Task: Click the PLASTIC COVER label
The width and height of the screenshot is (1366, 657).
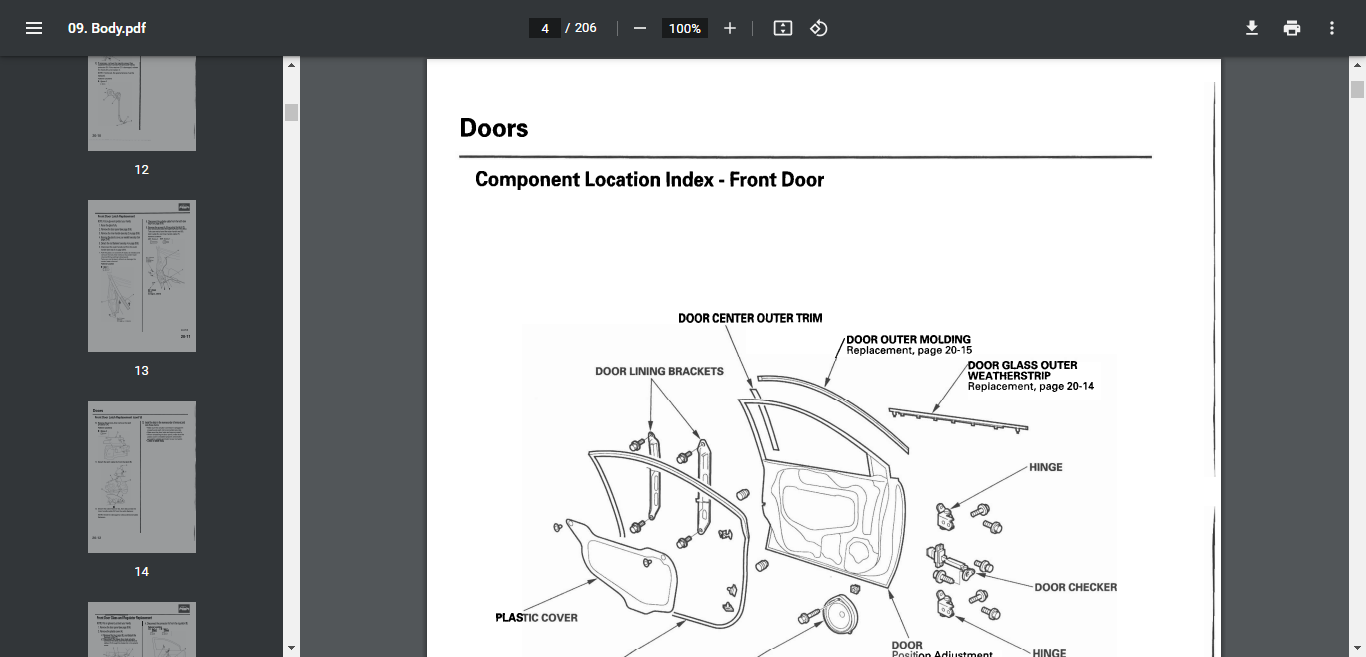Action: 536,617
